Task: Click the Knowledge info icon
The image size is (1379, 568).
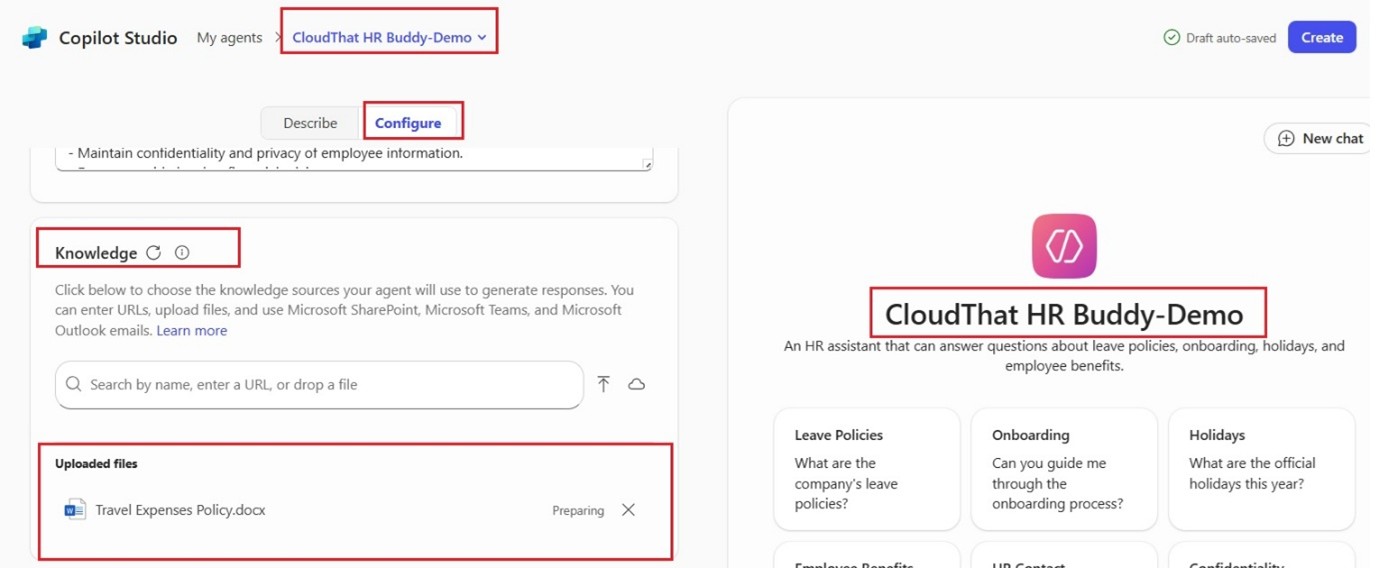Action: (x=182, y=253)
